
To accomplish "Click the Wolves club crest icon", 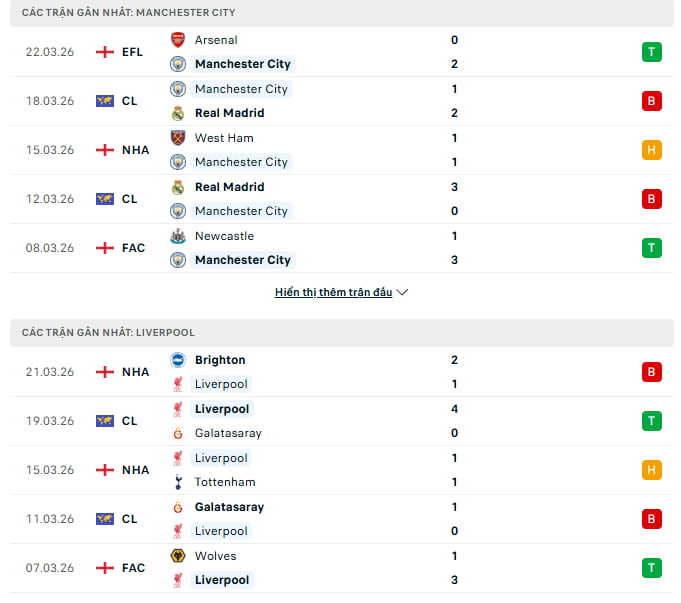I will click(x=178, y=556).
